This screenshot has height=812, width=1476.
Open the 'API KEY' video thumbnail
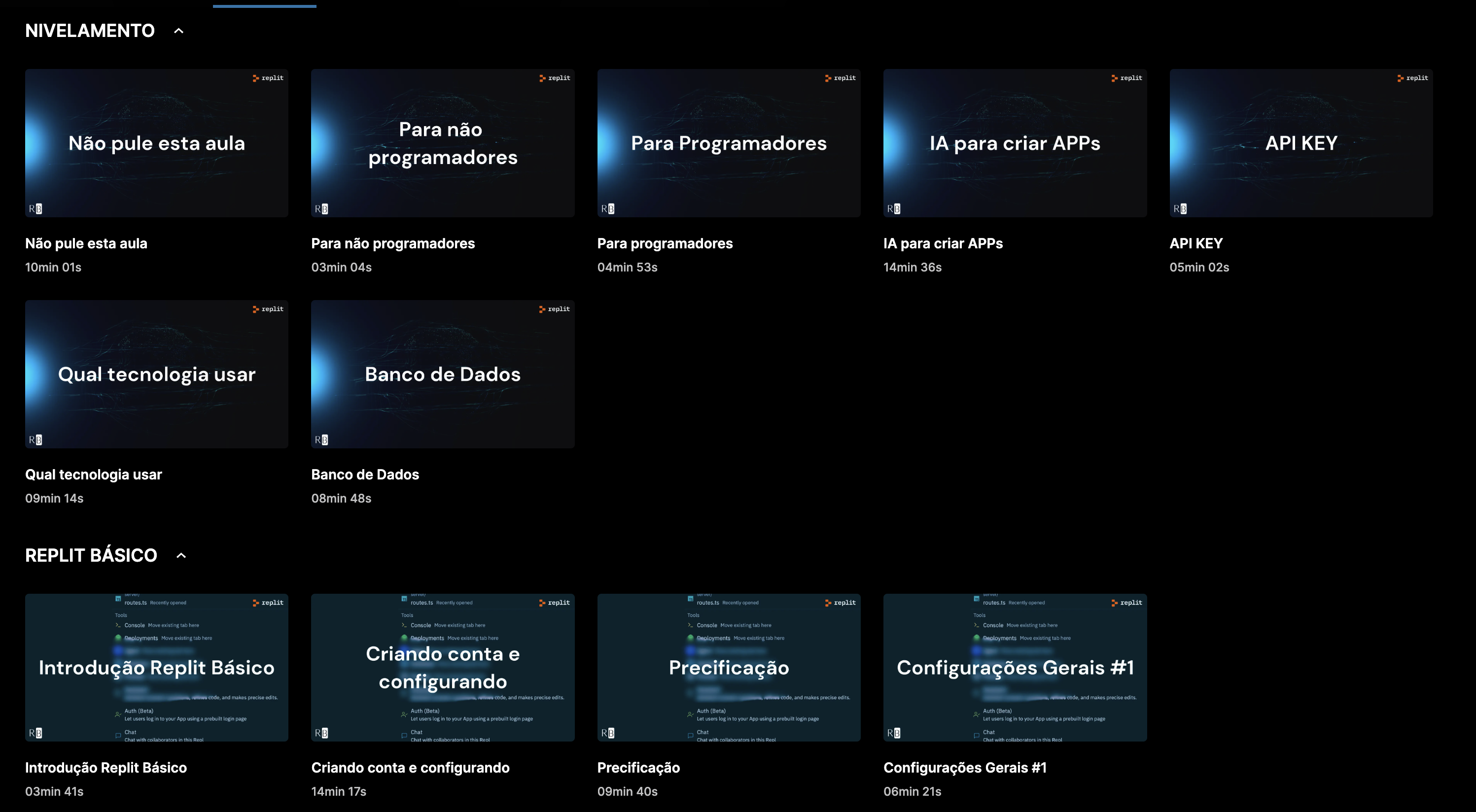[1301, 143]
